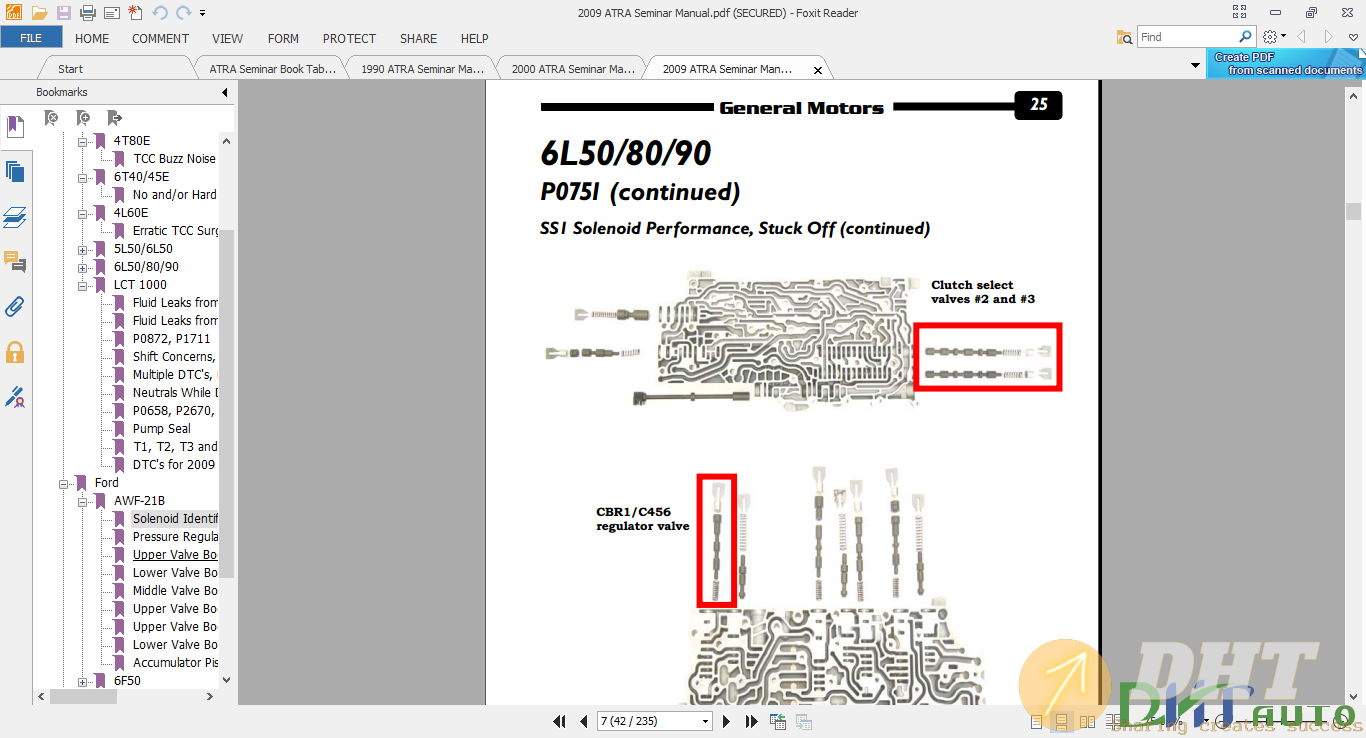Select the TCC Buzz Noise bookmark
1366x738 pixels.
[x=174, y=158]
